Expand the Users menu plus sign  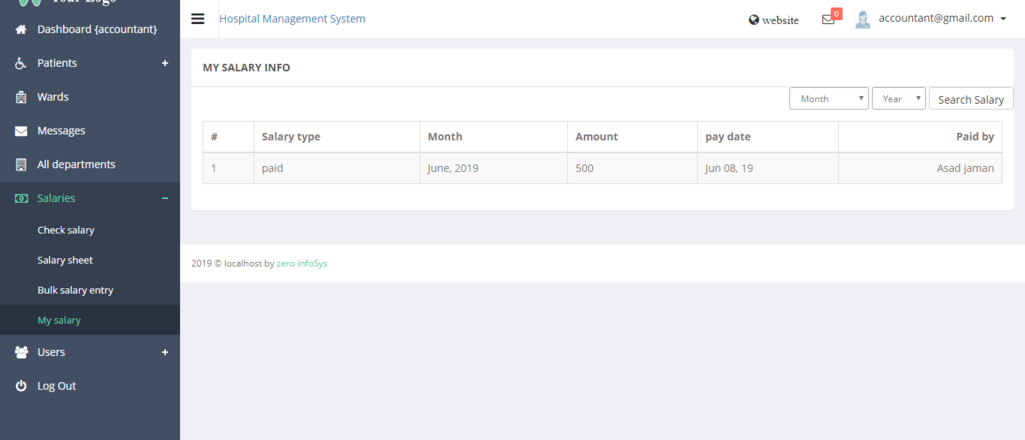click(x=165, y=352)
